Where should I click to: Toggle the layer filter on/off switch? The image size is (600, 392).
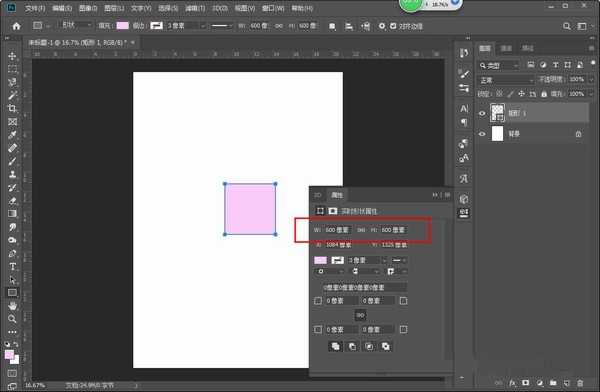click(x=593, y=63)
